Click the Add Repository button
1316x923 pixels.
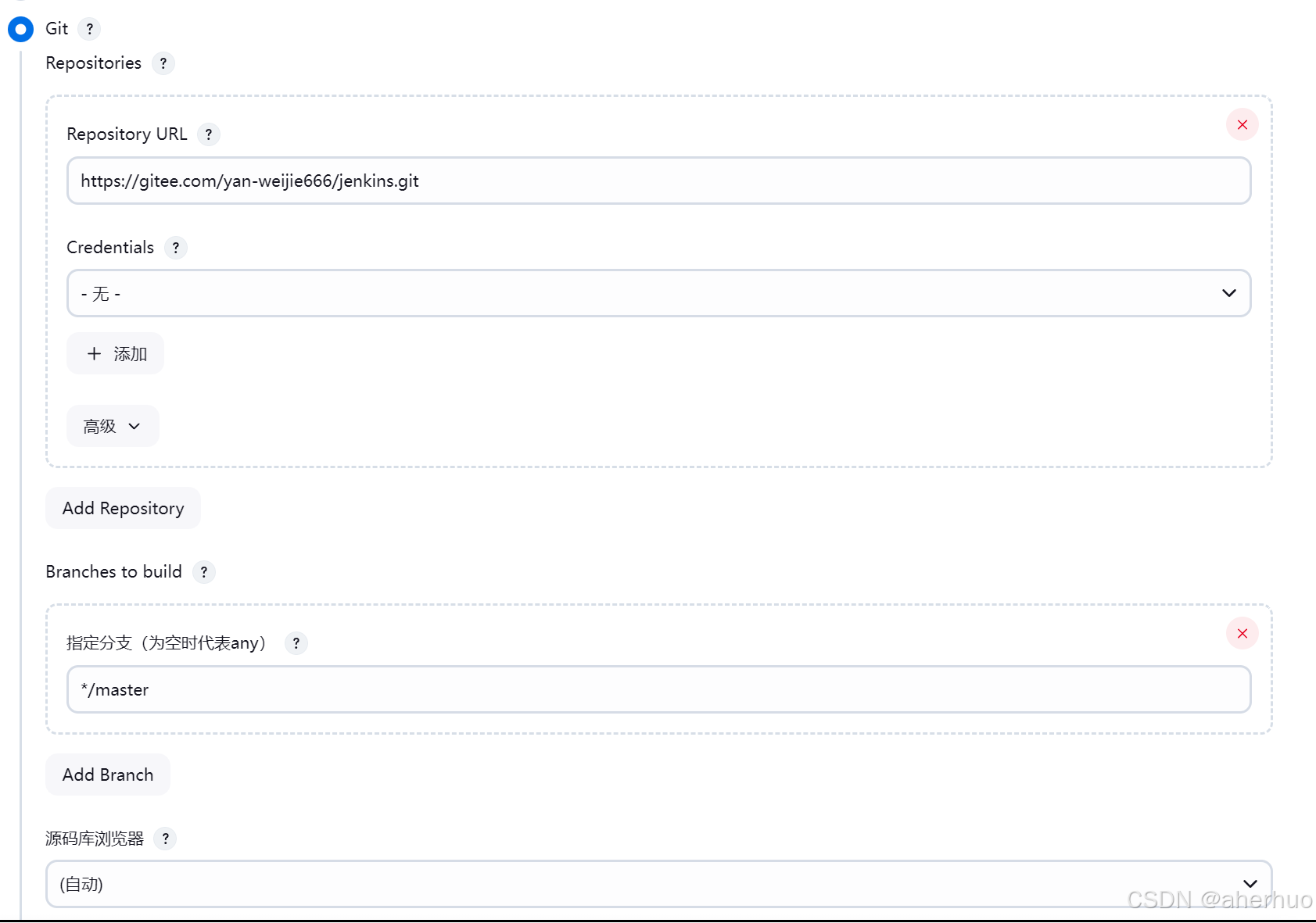click(123, 508)
